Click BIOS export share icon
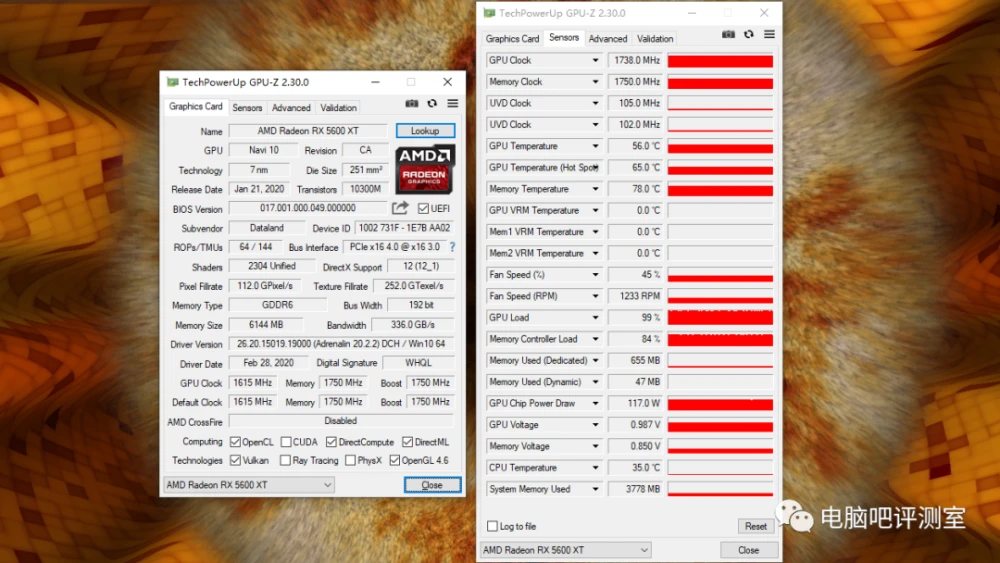The height and width of the screenshot is (563, 1000). 400,208
